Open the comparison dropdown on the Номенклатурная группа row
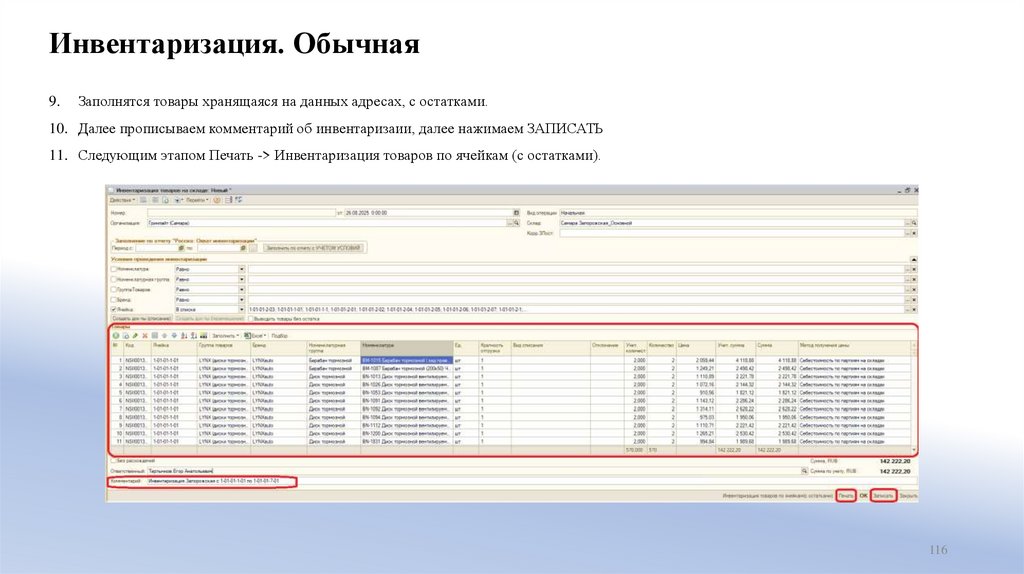Viewport: 1024px width, 574px height. [x=242, y=279]
